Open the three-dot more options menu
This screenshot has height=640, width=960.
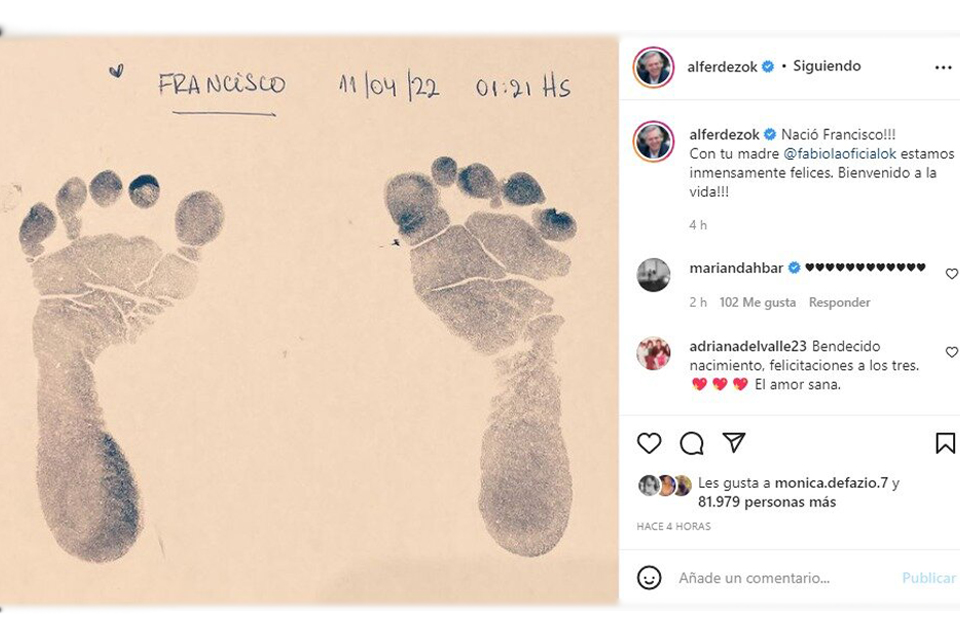(x=943, y=67)
